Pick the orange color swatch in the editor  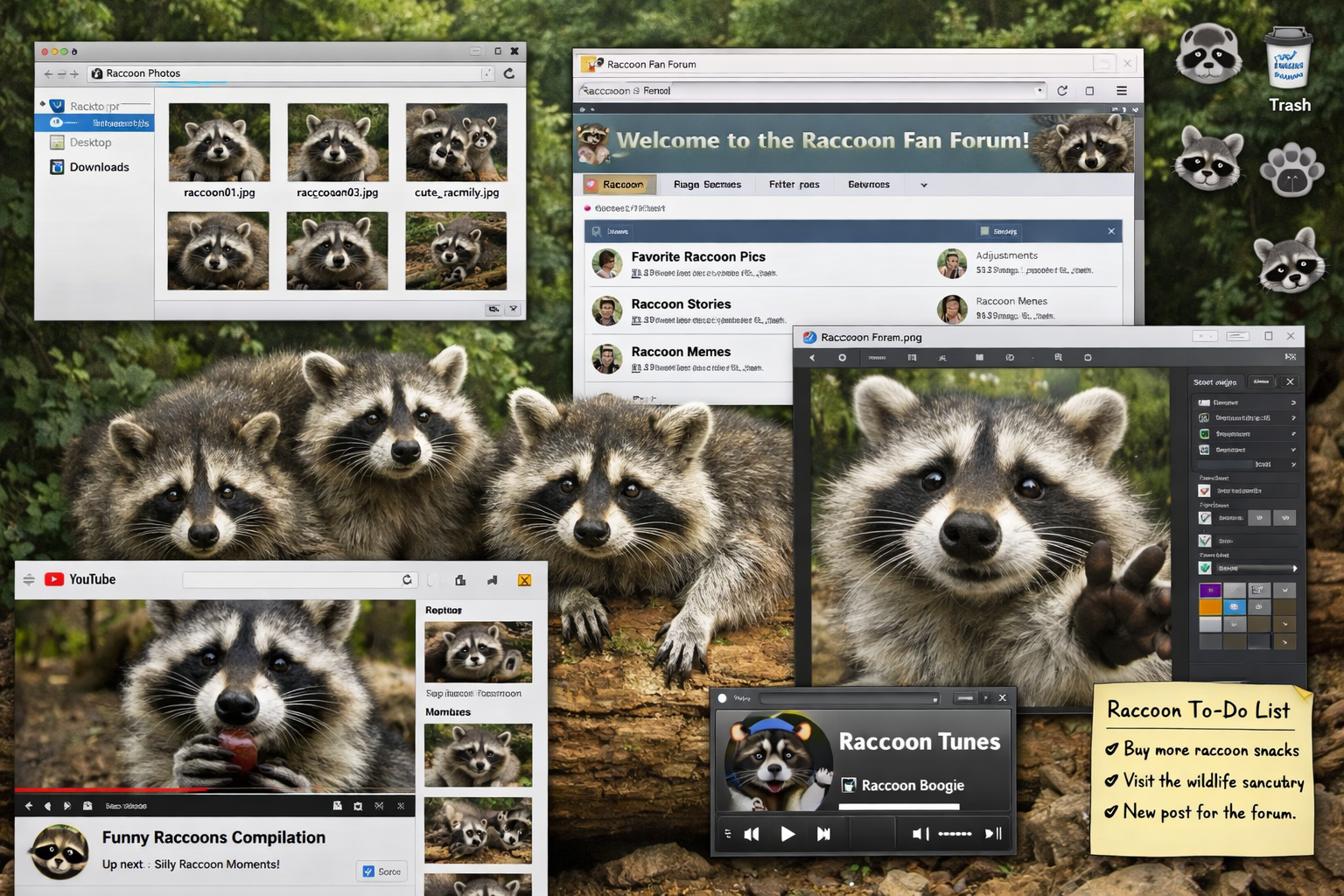[x=1210, y=607]
